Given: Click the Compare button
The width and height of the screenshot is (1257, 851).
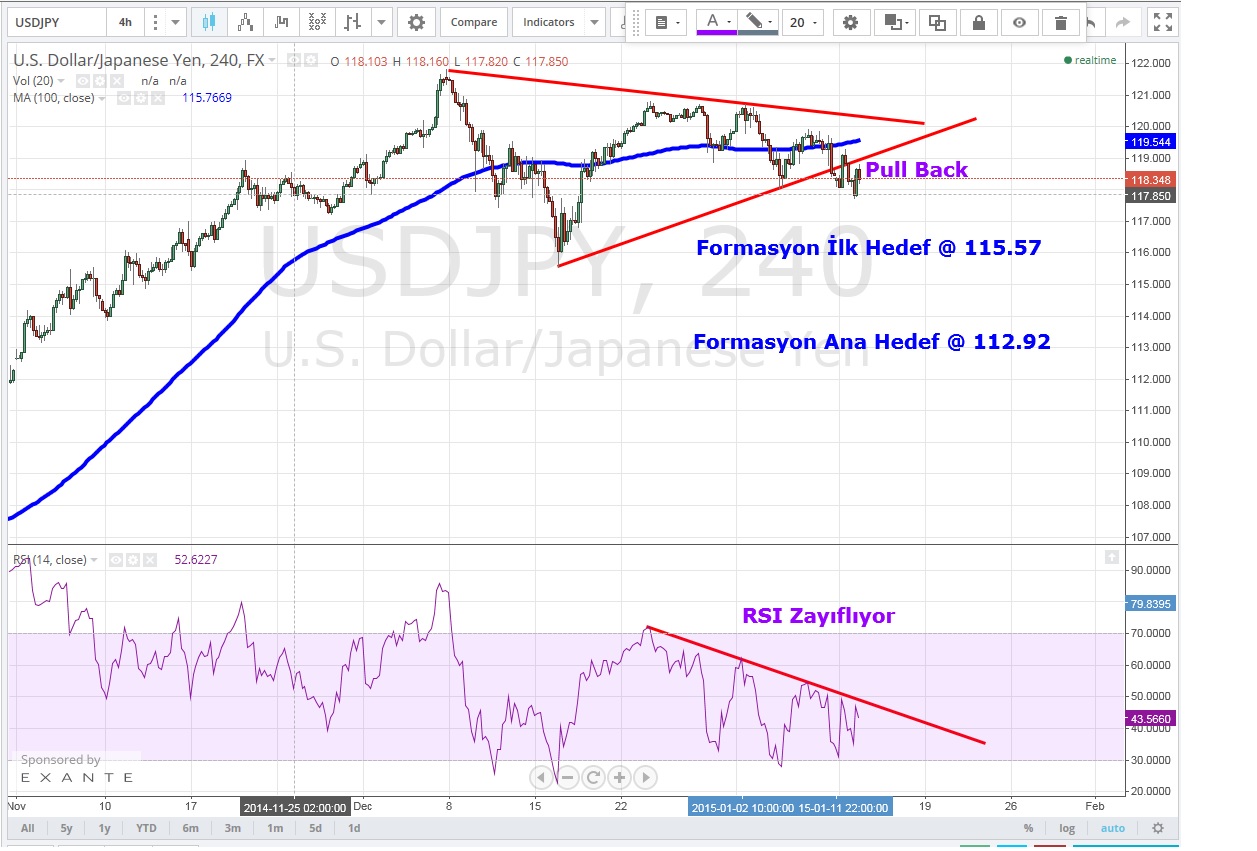Looking at the screenshot, I should click(x=473, y=22).
